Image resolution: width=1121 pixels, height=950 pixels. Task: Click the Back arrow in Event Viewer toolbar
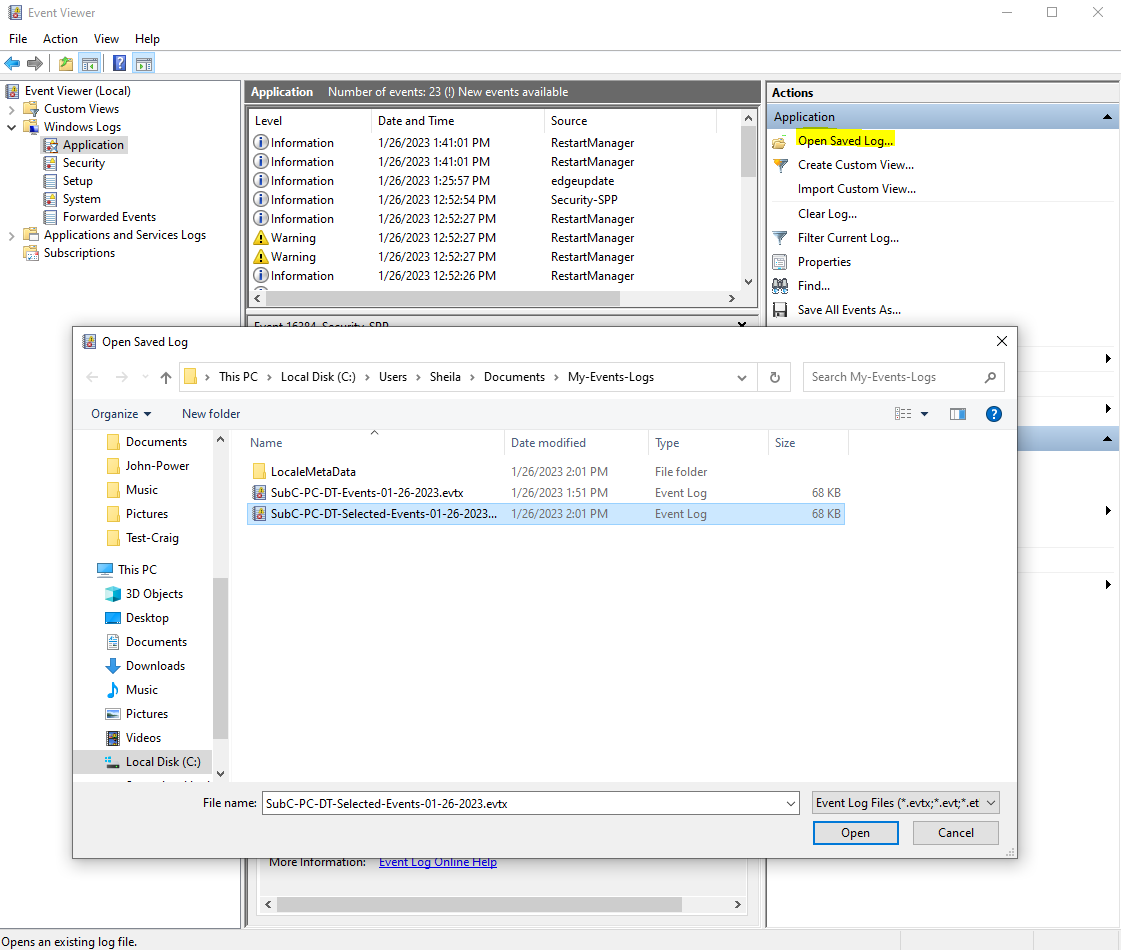pos(13,64)
